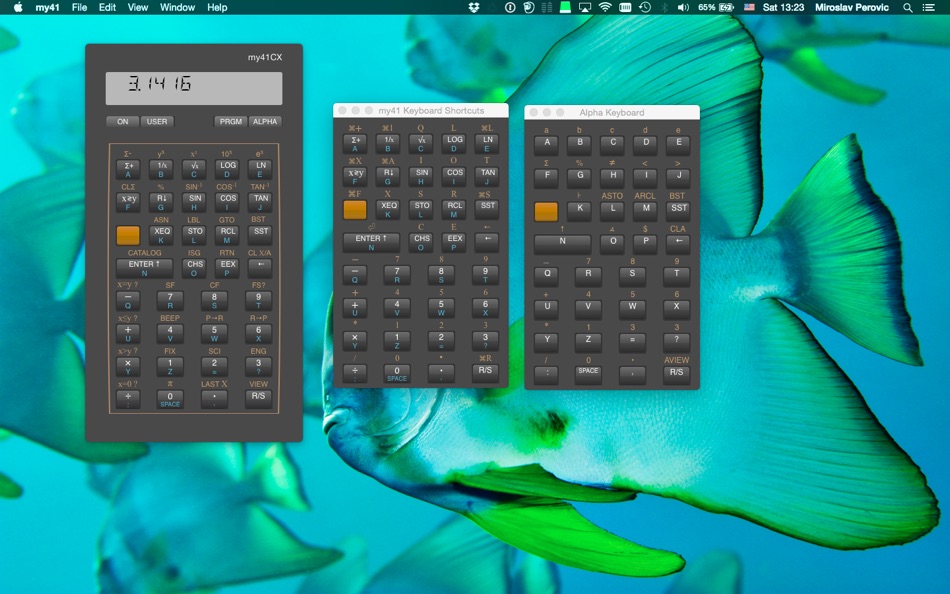Click SST key on my41CX calculator
The height and width of the screenshot is (594, 950).
point(261,235)
